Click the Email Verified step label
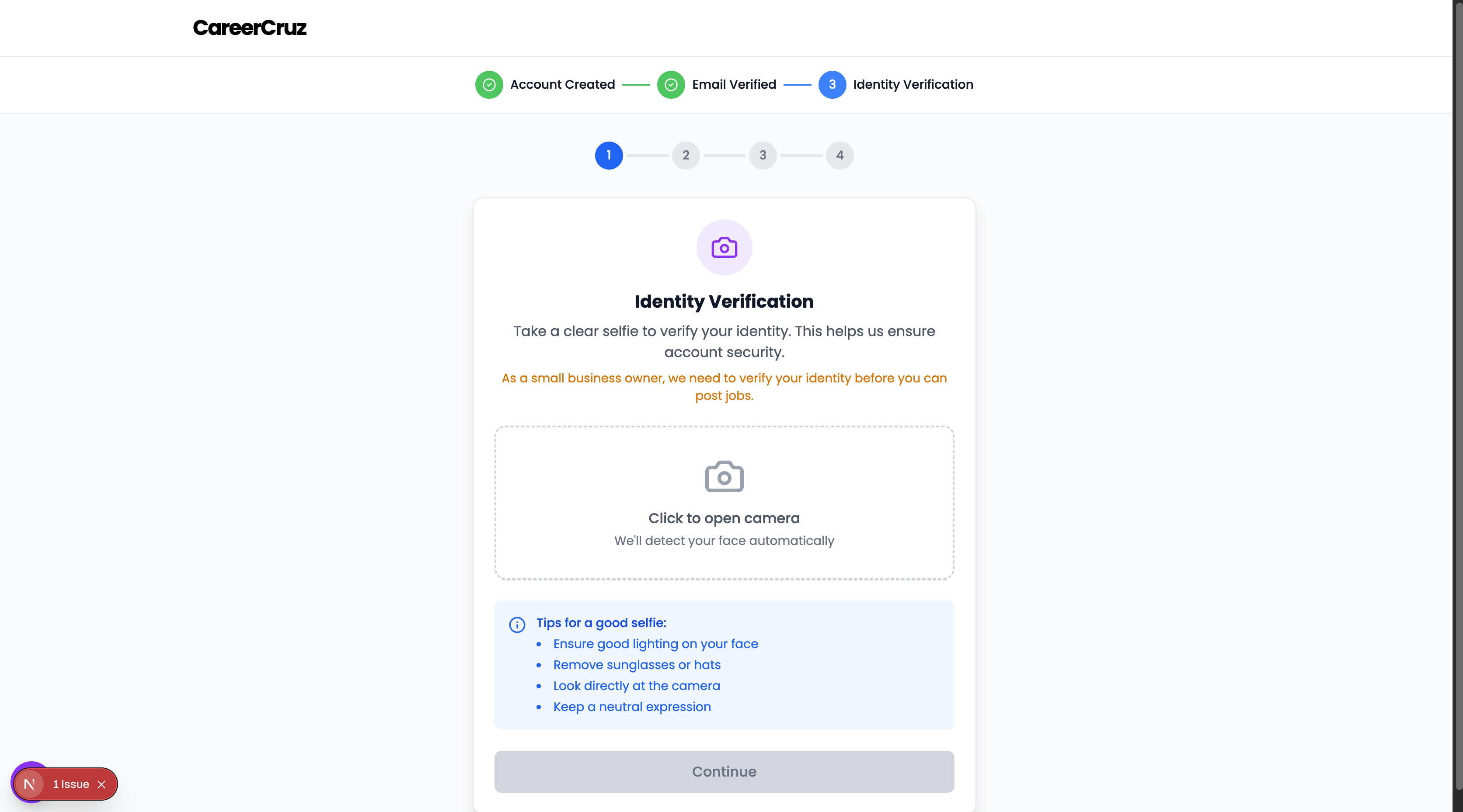This screenshot has height=812, width=1463. (x=734, y=85)
